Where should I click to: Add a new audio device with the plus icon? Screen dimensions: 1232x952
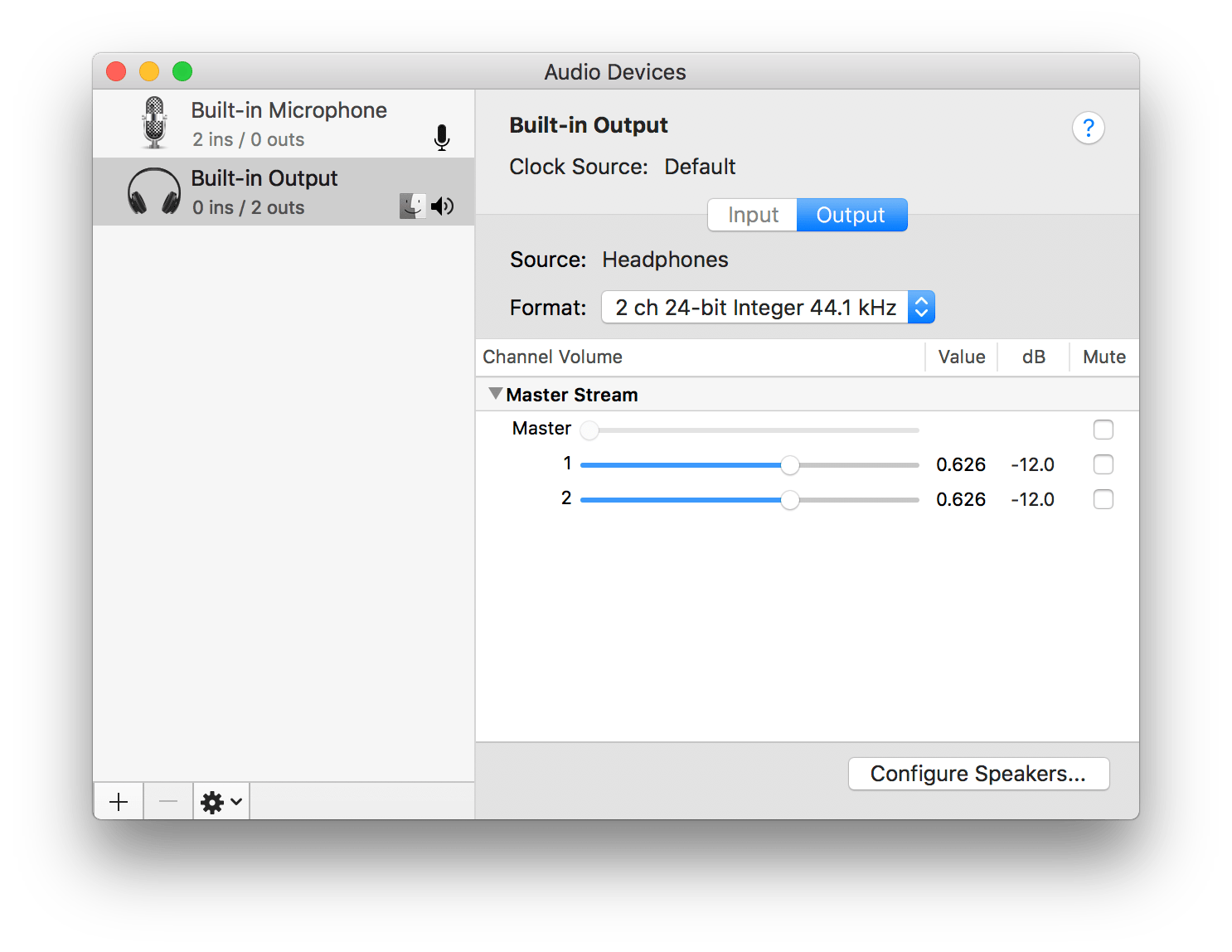point(118,801)
